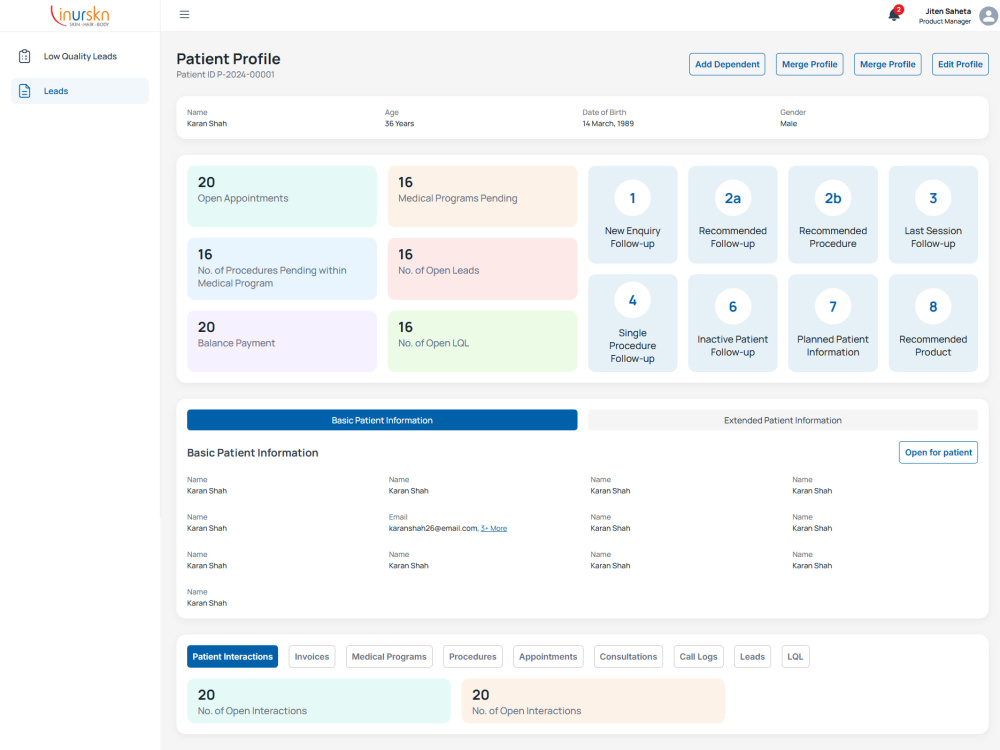
Task: Open the 3+ More emails link
Action: 494,528
